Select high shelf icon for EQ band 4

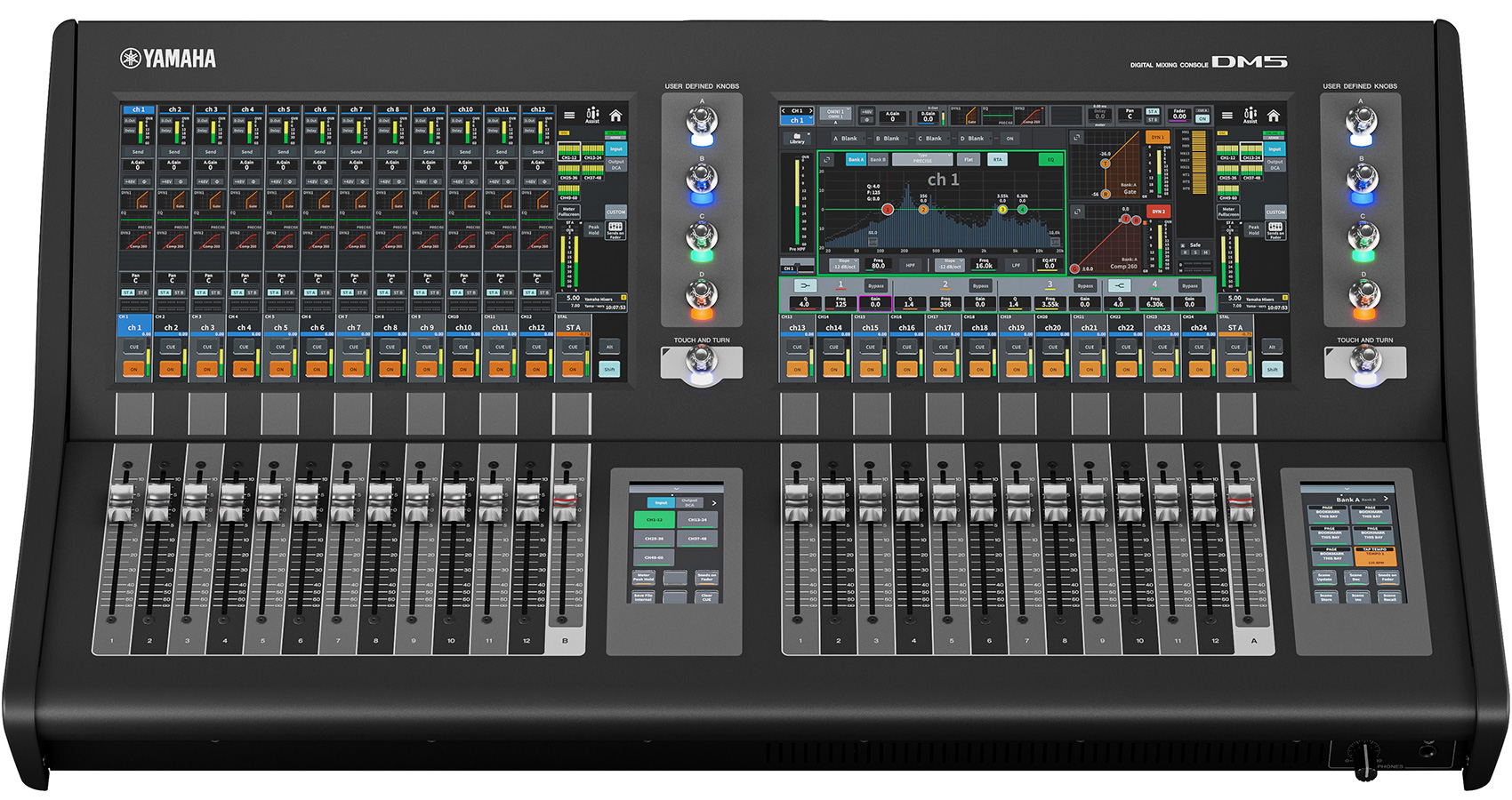(x=1120, y=285)
